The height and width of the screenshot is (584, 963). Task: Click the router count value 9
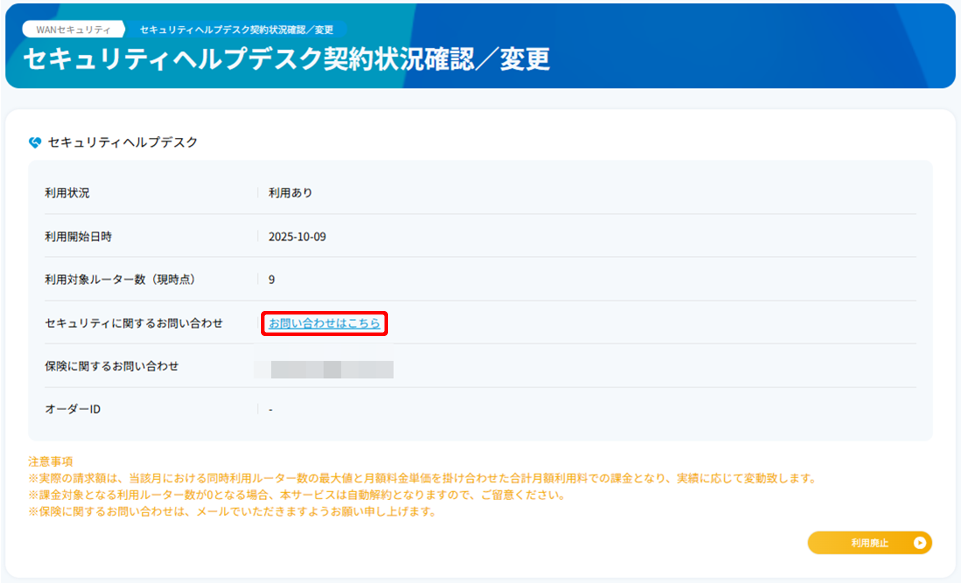(272, 280)
